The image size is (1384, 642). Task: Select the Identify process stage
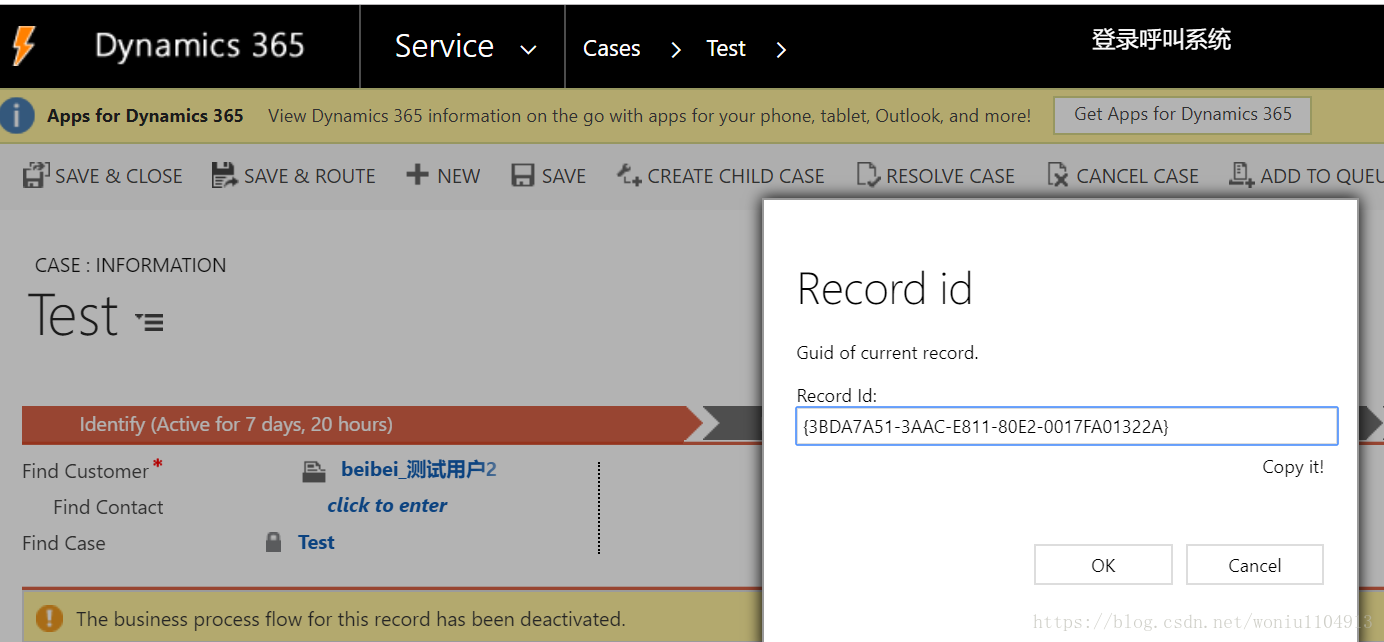click(x=361, y=424)
